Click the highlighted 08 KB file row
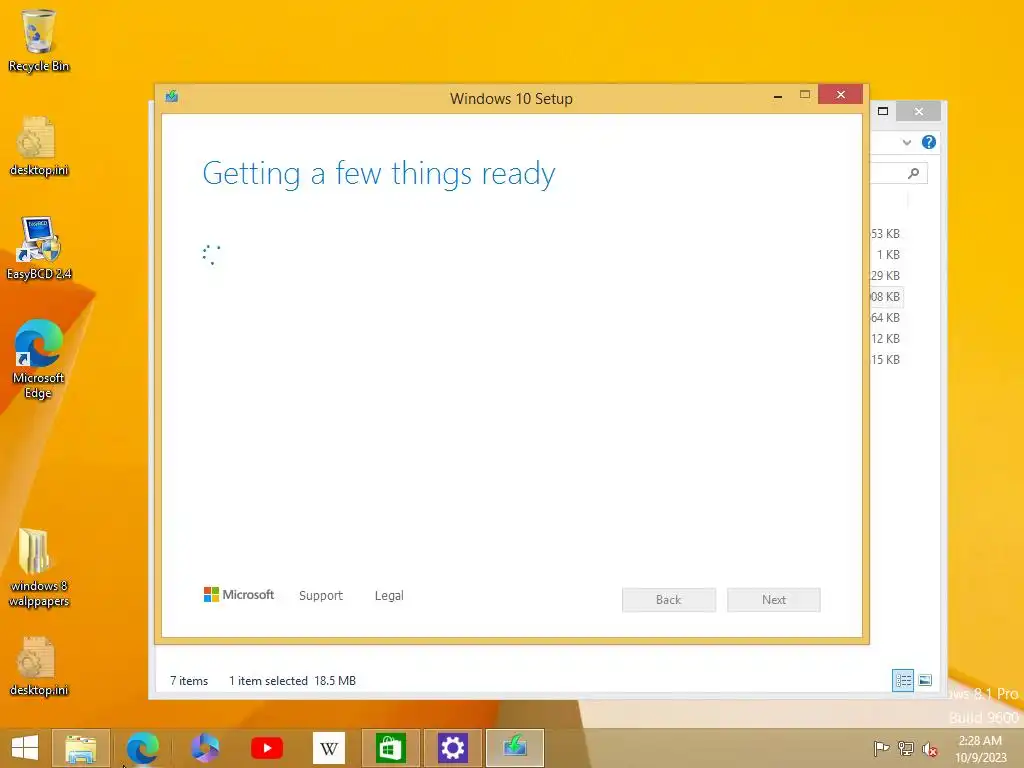1024x768 pixels. (886, 296)
